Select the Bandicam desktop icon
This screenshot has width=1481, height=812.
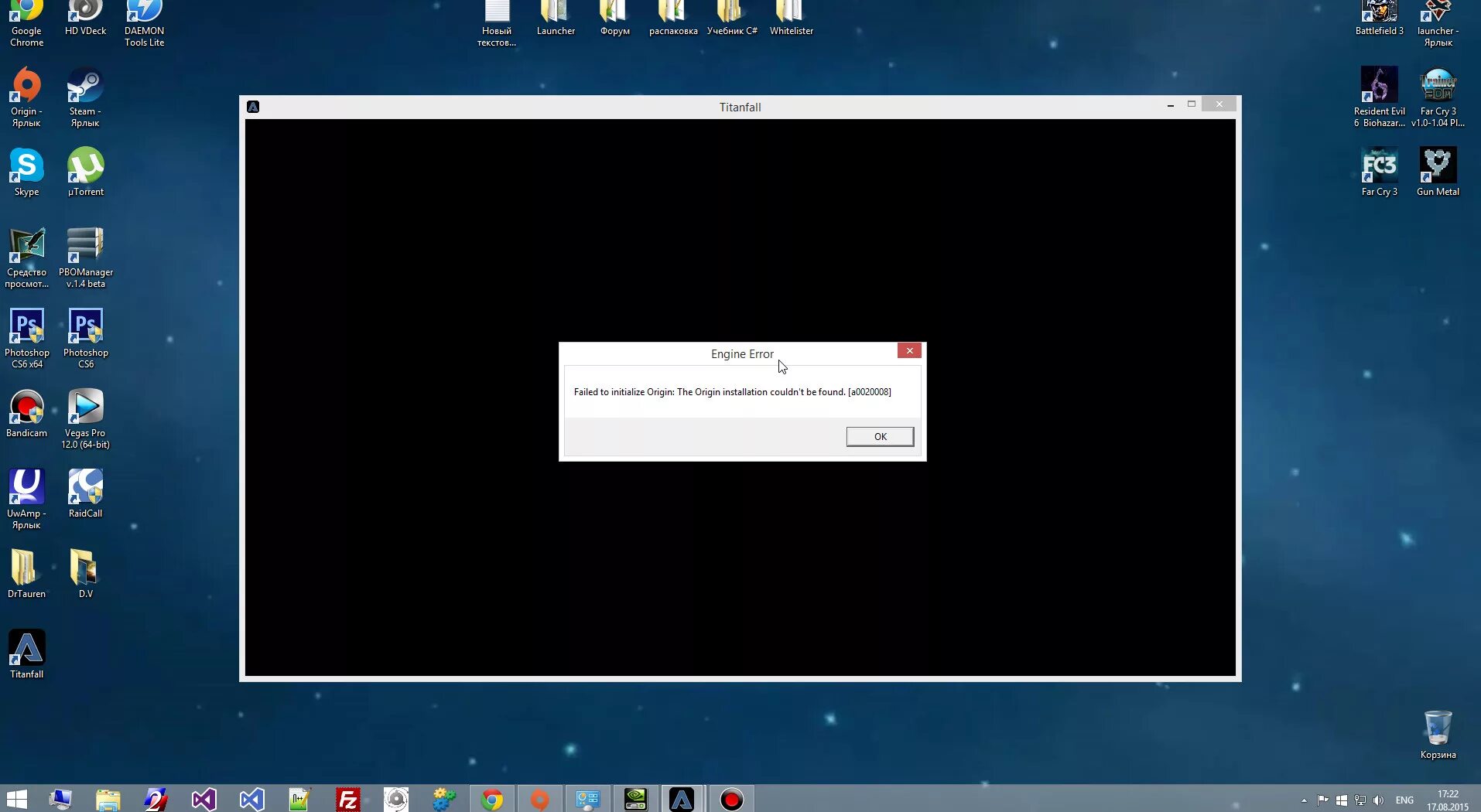pos(26,413)
